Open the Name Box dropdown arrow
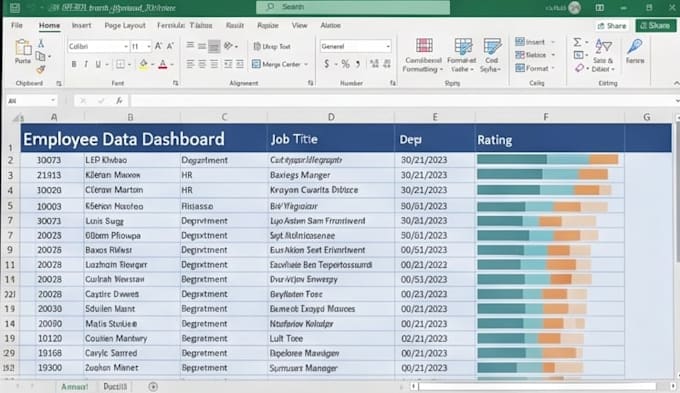680x393 pixels. [53, 101]
